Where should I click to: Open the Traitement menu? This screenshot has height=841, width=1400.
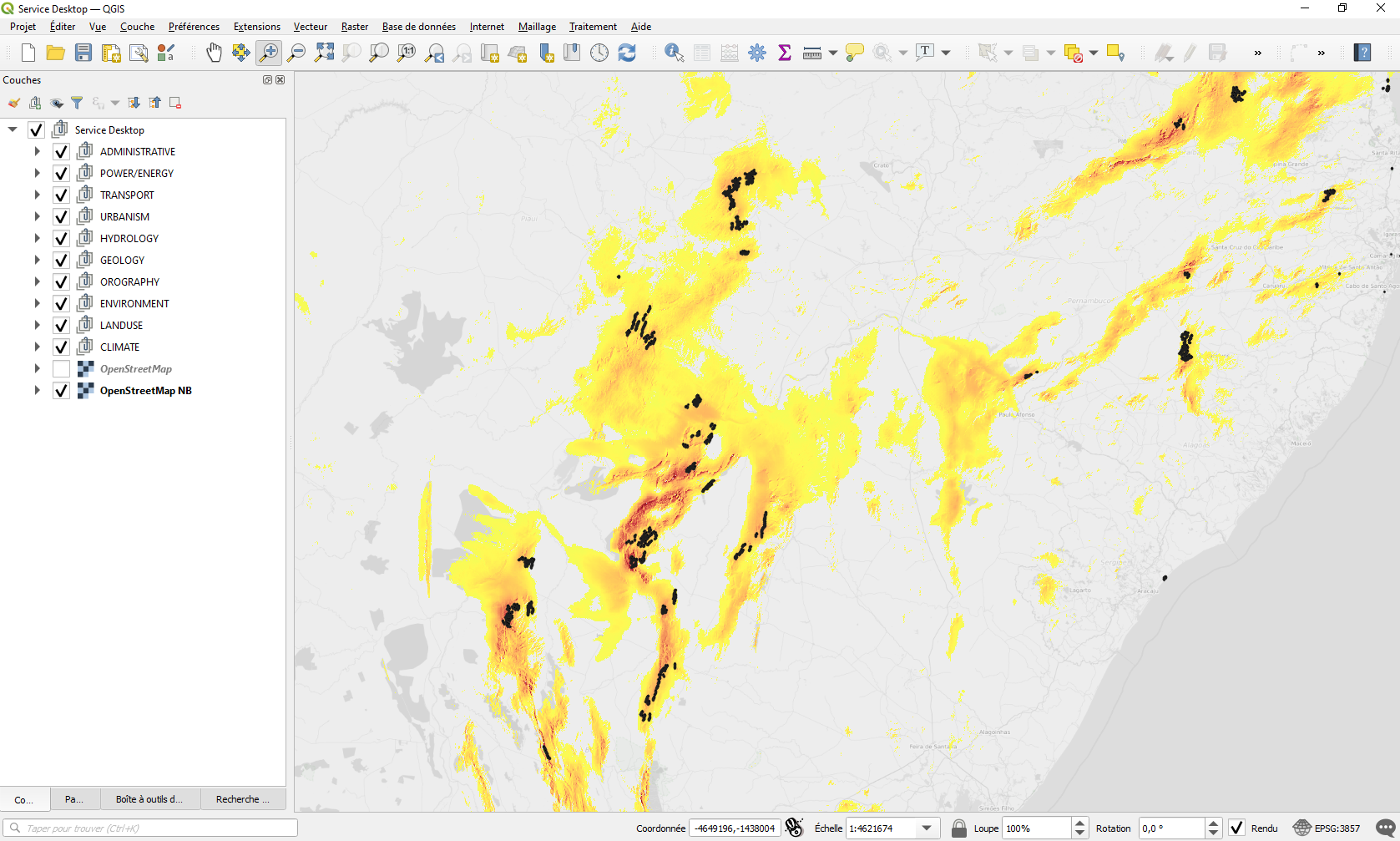(593, 27)
